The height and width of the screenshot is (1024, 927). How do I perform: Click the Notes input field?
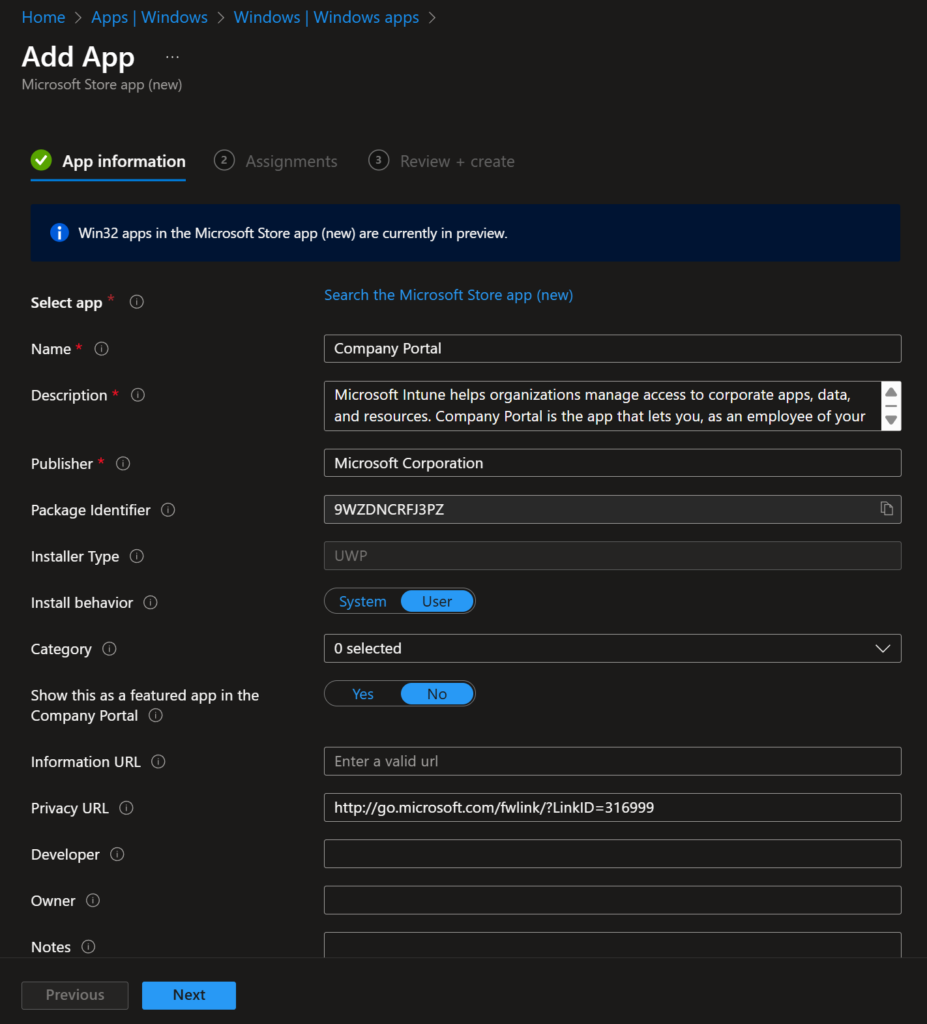tap(613, 945)
